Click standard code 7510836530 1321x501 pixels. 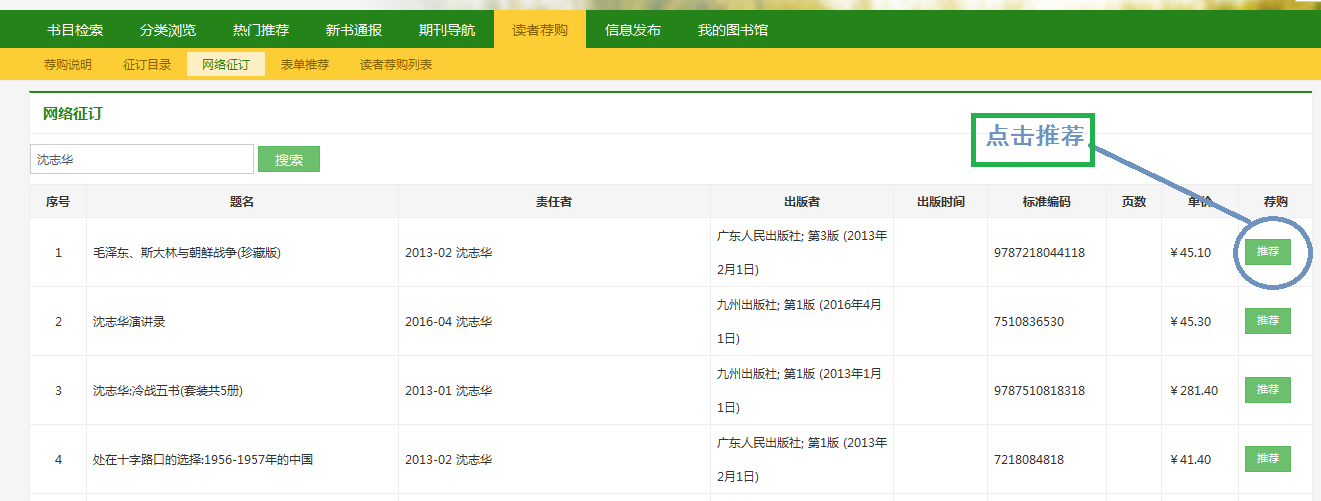(x=1029, y=322)
